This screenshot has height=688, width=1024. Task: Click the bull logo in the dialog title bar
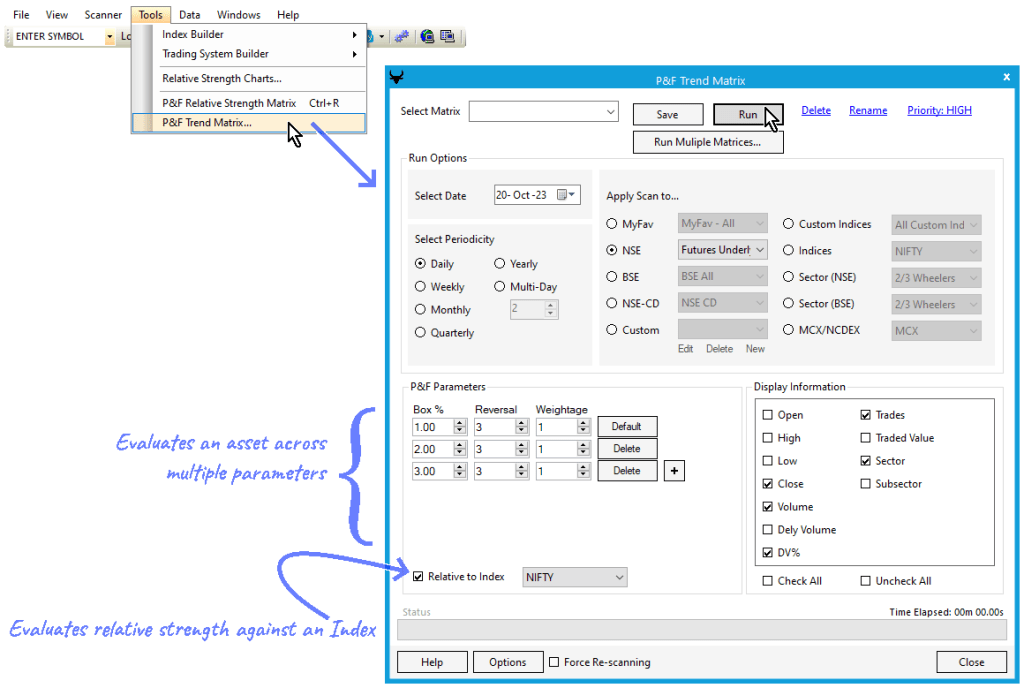tap(397, 80)
